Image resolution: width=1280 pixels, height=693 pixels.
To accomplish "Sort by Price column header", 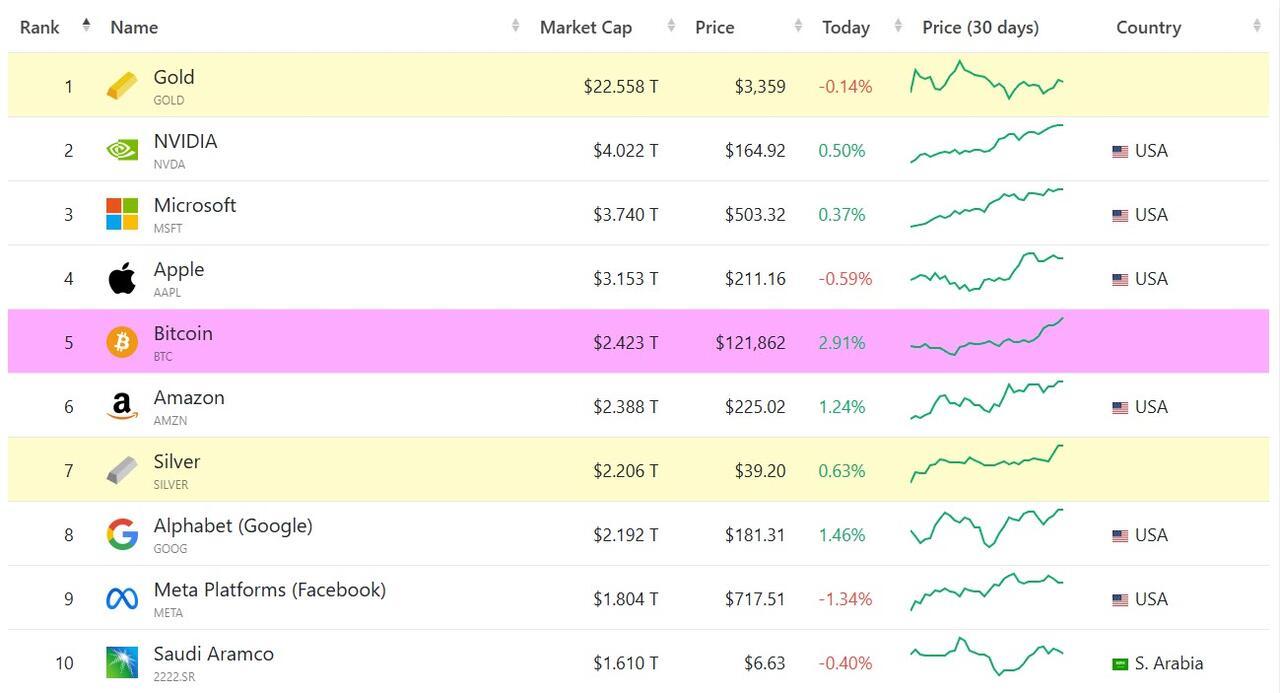I will (714, 28).
